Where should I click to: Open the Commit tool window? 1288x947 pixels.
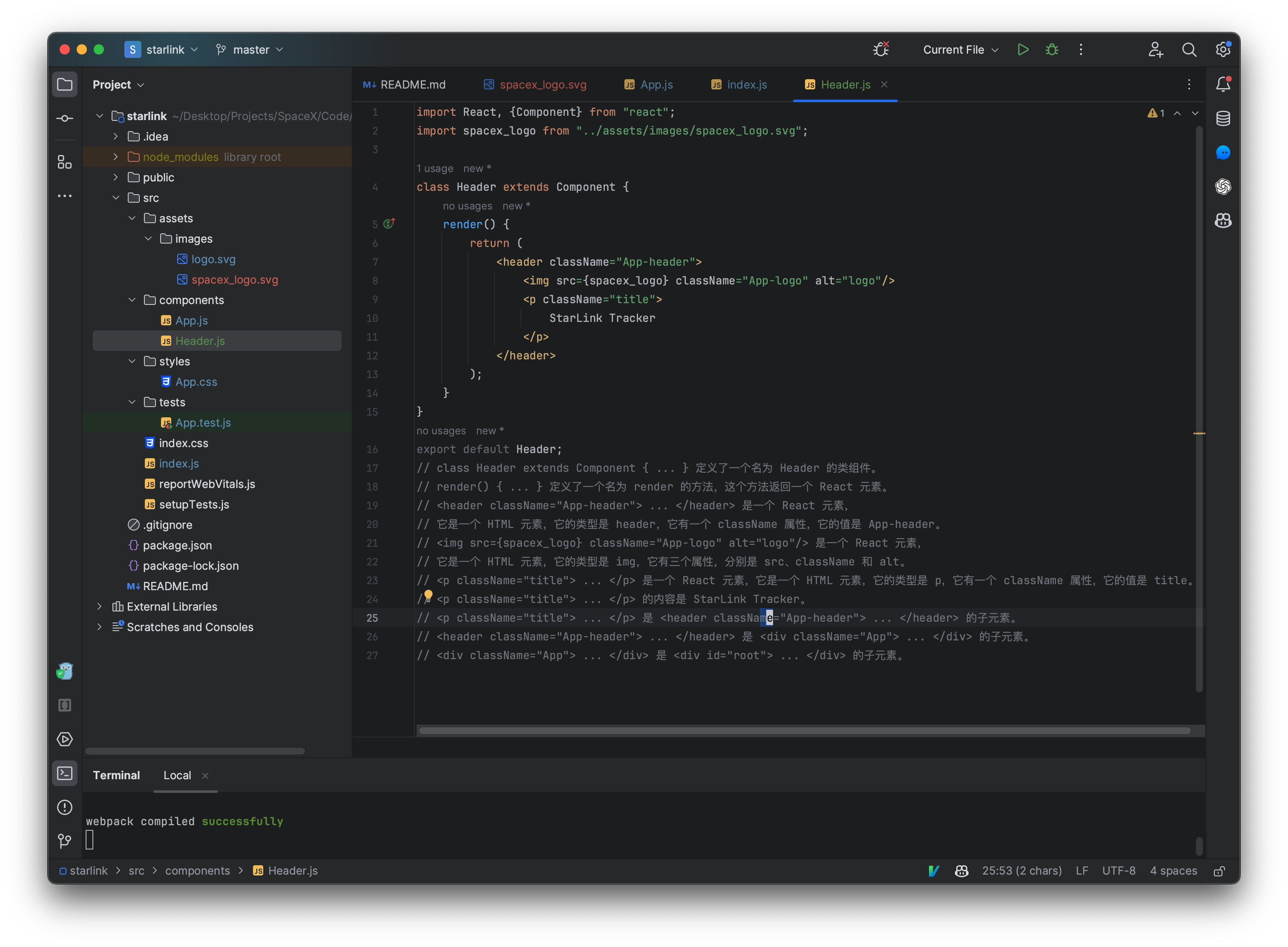[64, 118]
